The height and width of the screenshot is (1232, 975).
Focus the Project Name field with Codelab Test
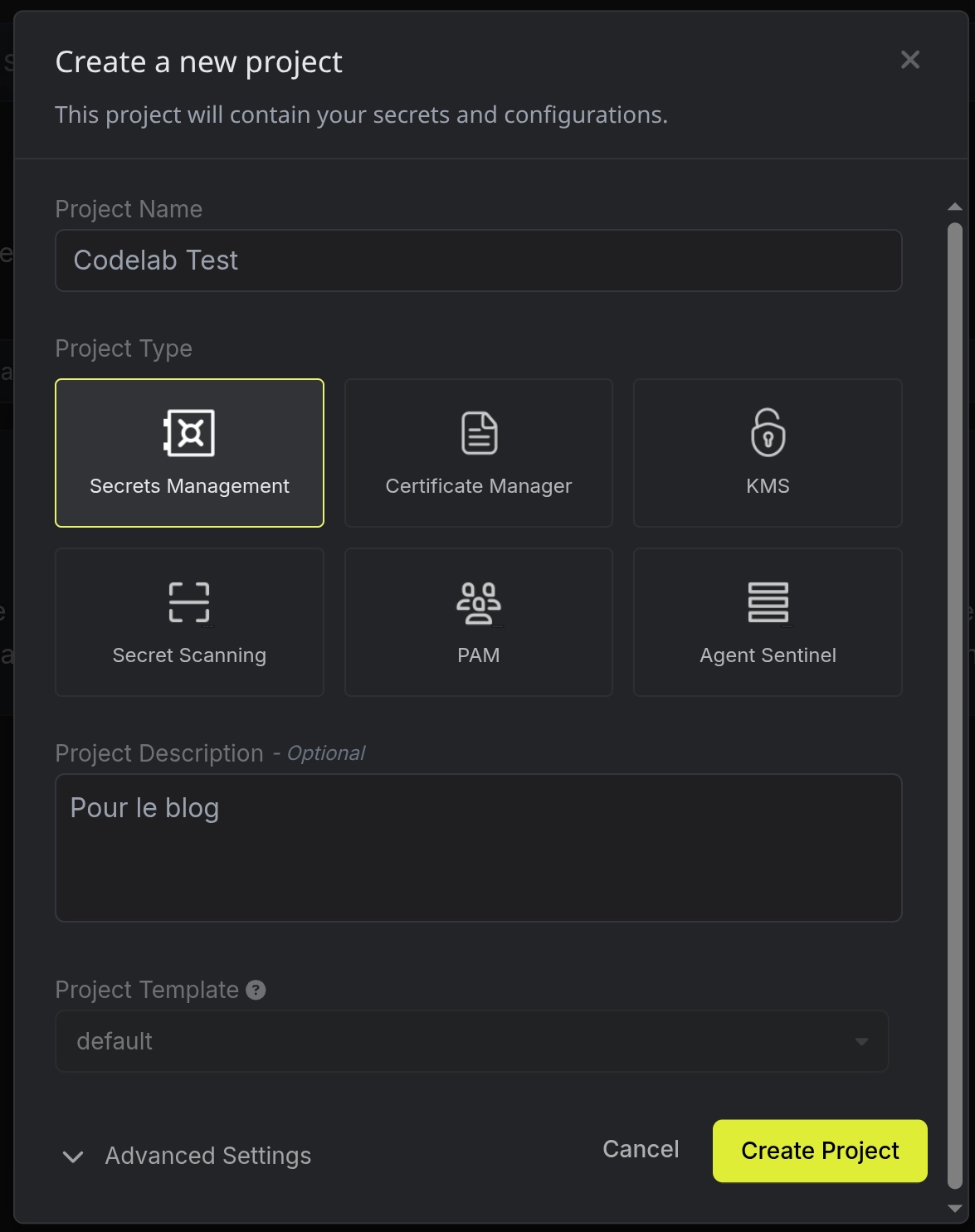tap(479, 261)
